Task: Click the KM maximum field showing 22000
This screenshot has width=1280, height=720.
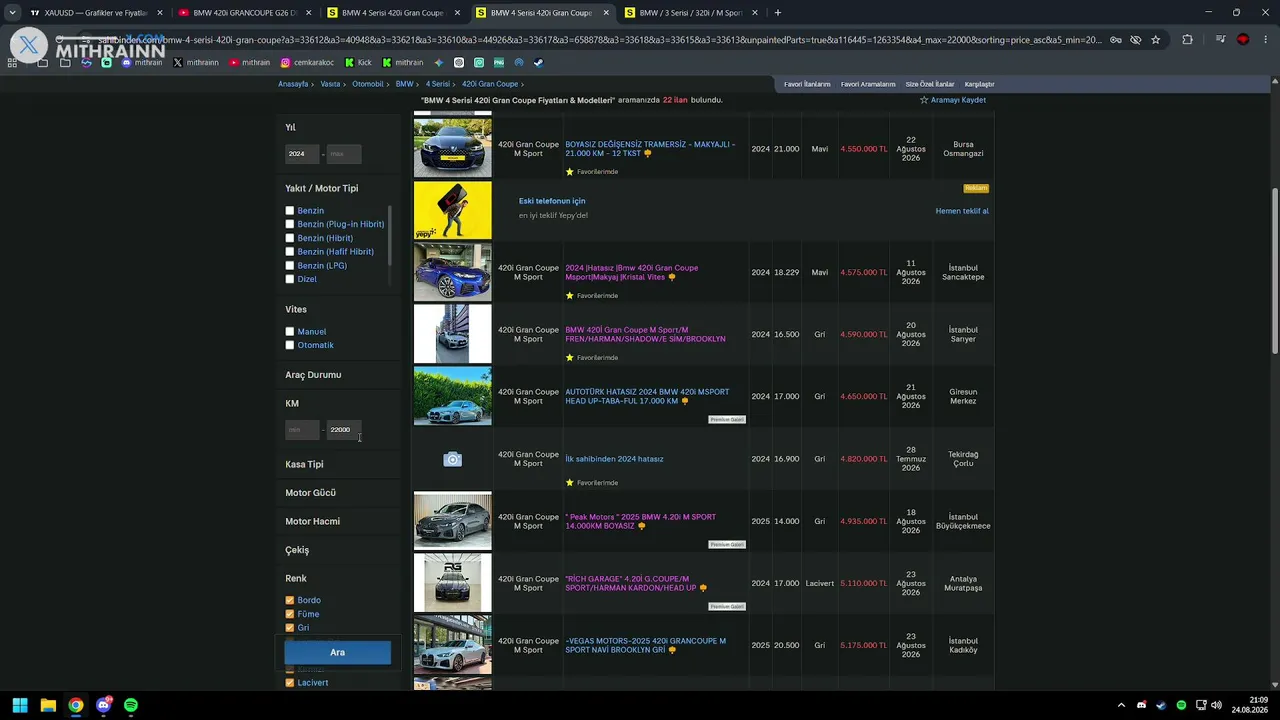Action: coord(344,430)
